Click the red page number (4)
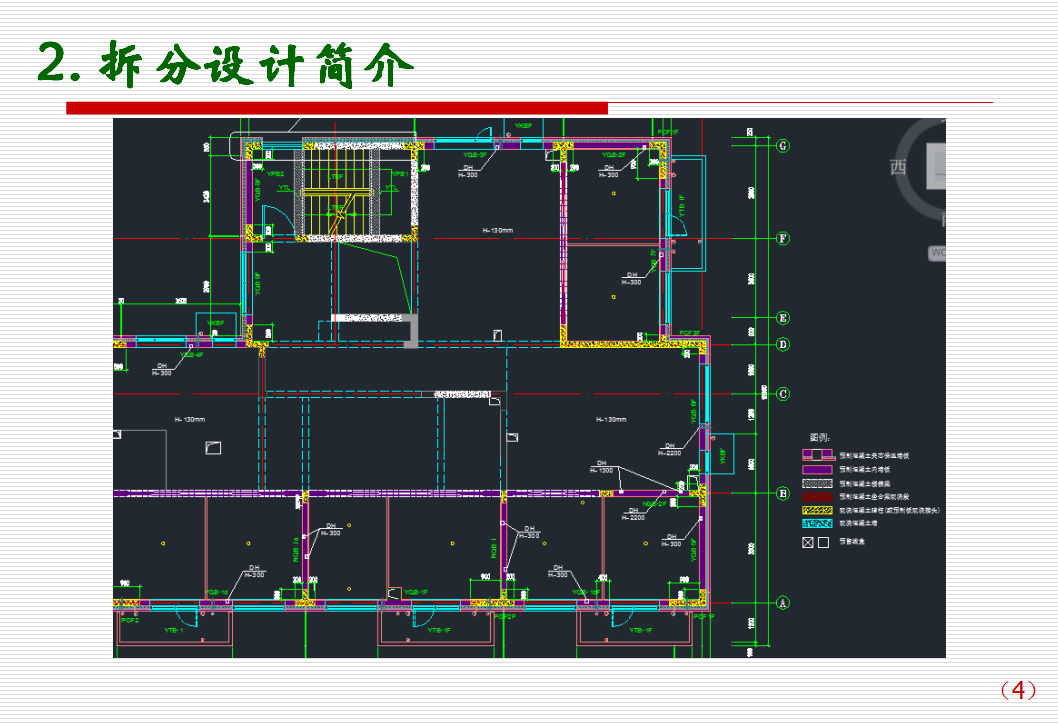 click(1018, 690)
